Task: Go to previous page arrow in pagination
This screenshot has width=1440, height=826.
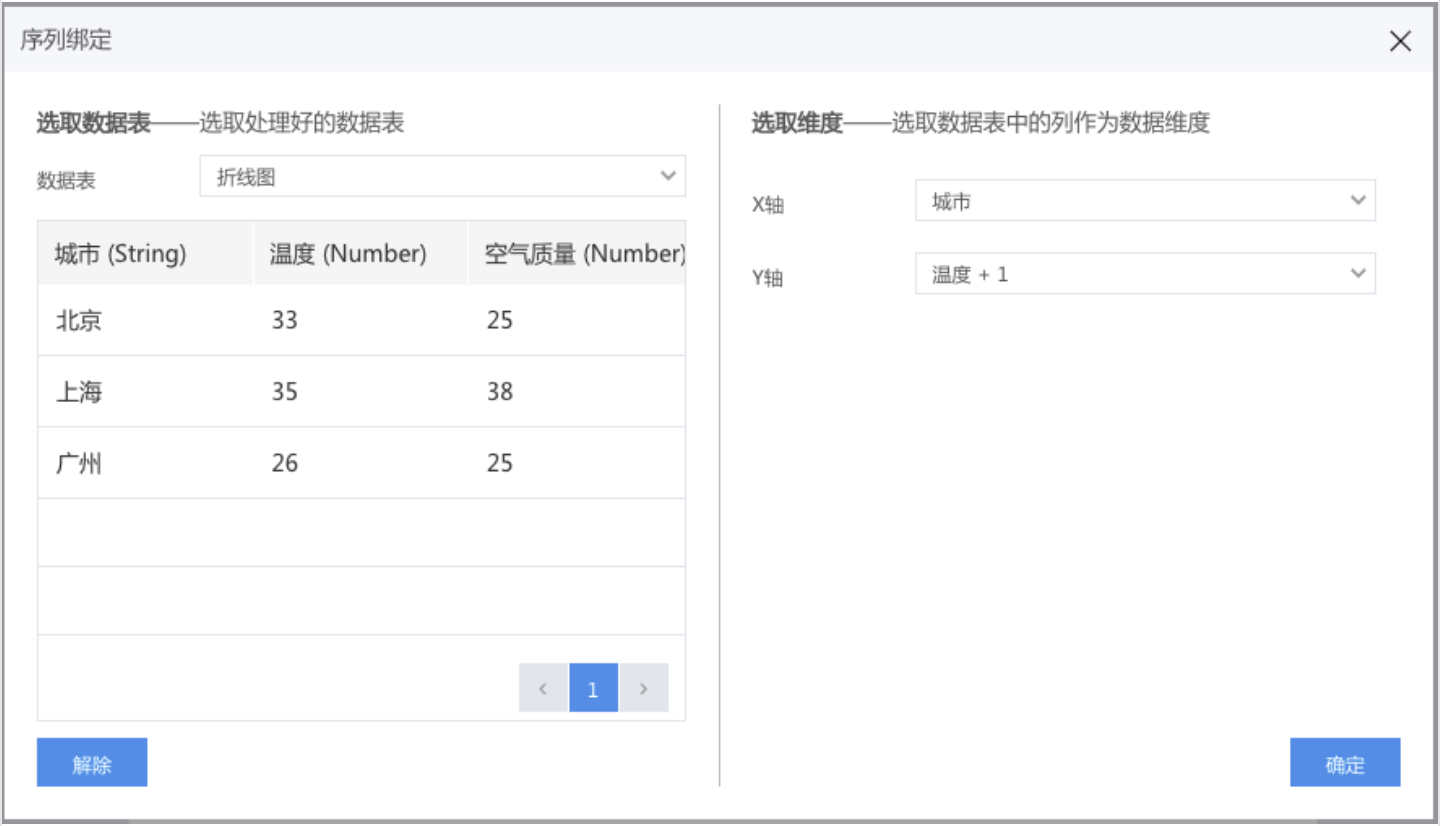Action: click(543, 688)
